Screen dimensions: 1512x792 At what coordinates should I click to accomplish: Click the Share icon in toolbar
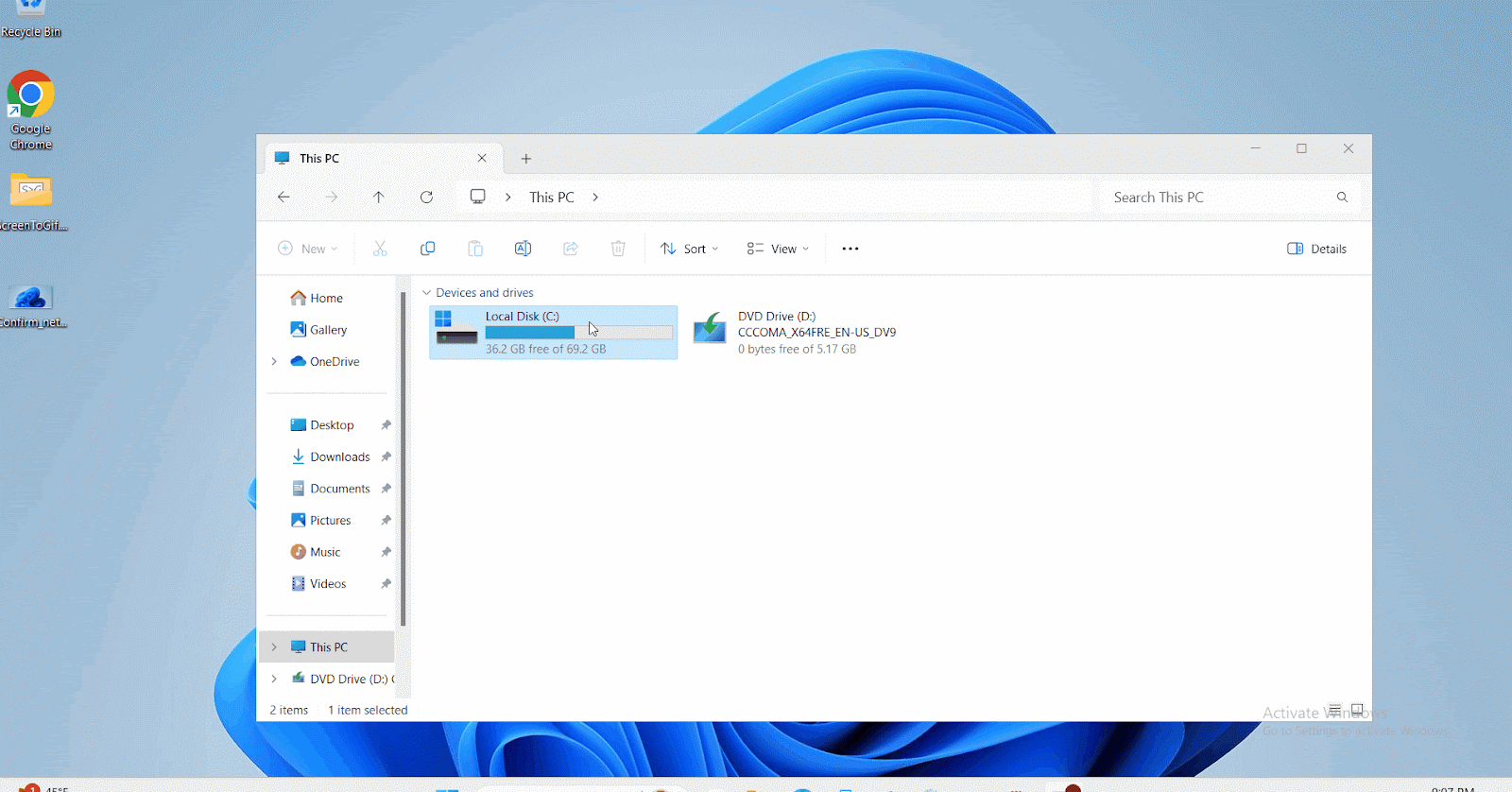[x=571, y=249]
